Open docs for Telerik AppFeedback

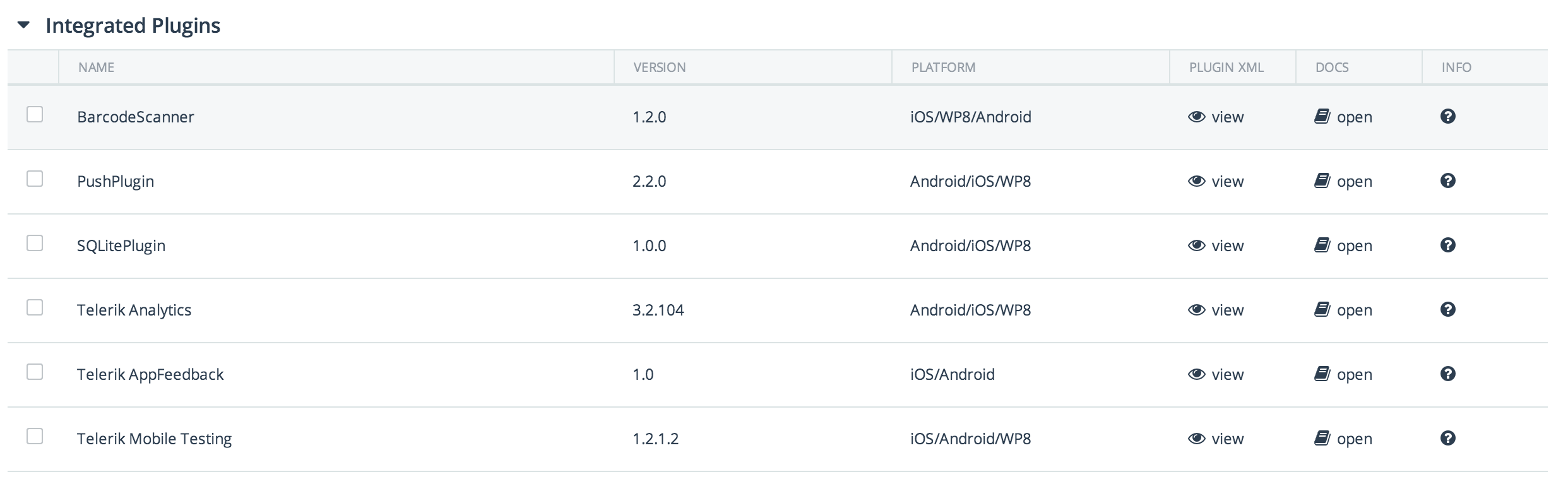click(x=1343, y=374)
